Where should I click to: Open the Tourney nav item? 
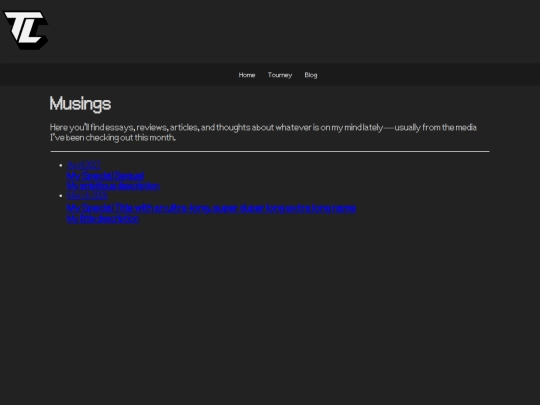click(280, 75)
